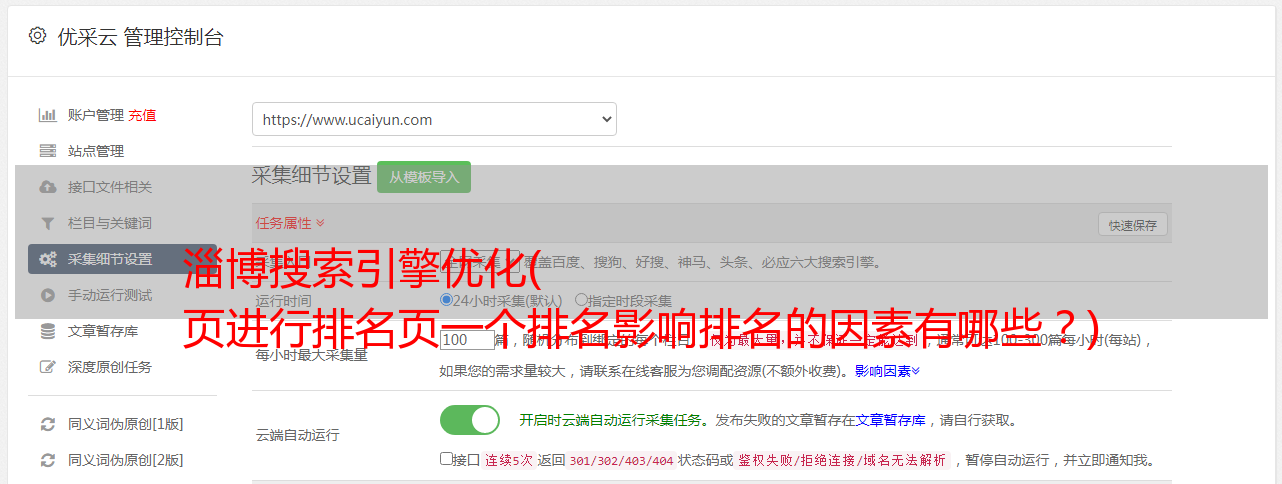This screenshot has height=484, width=1282.
Task: Click the server icon for 站点管理
Action: [47, 151]
